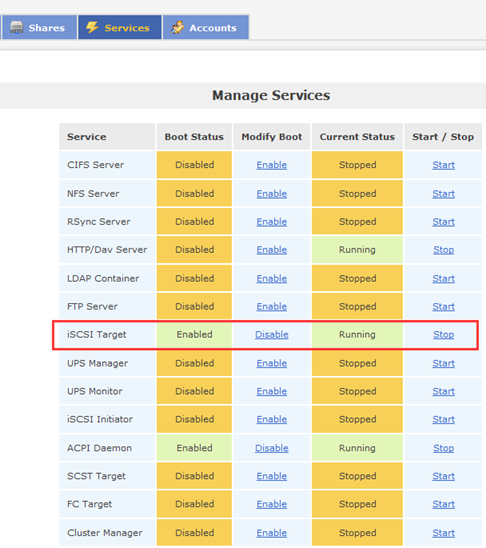Click the Accounts user icon
486x548 pixels.
(x=177, y=27)
